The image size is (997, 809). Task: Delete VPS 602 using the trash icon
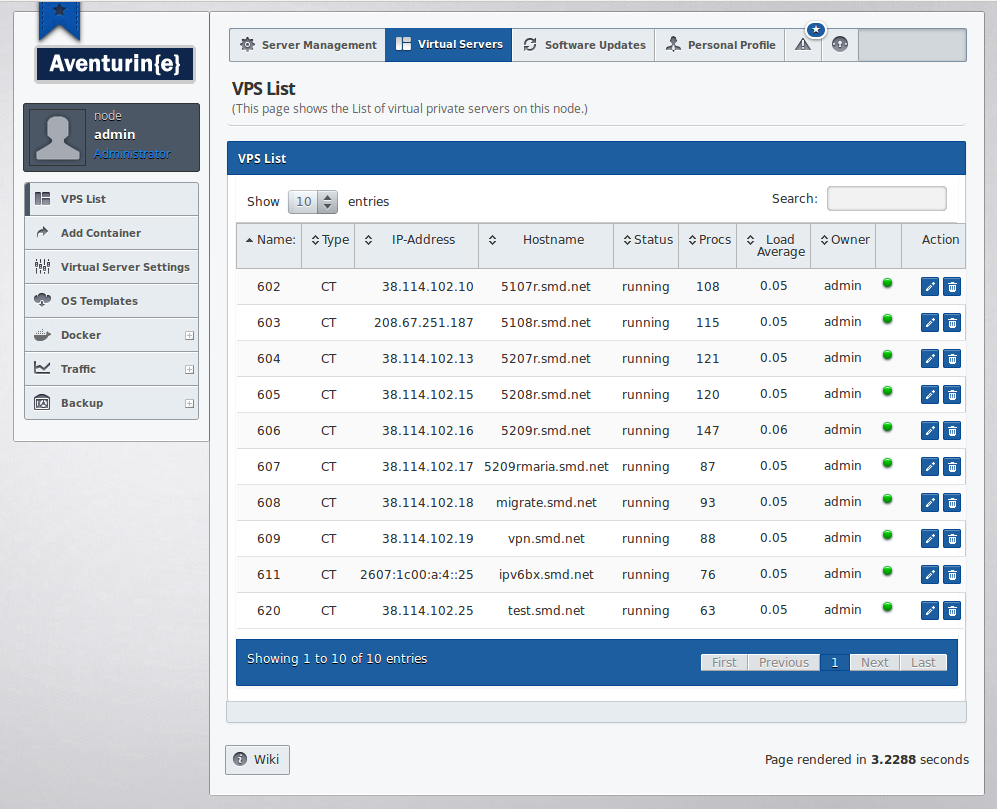[952, 287]
